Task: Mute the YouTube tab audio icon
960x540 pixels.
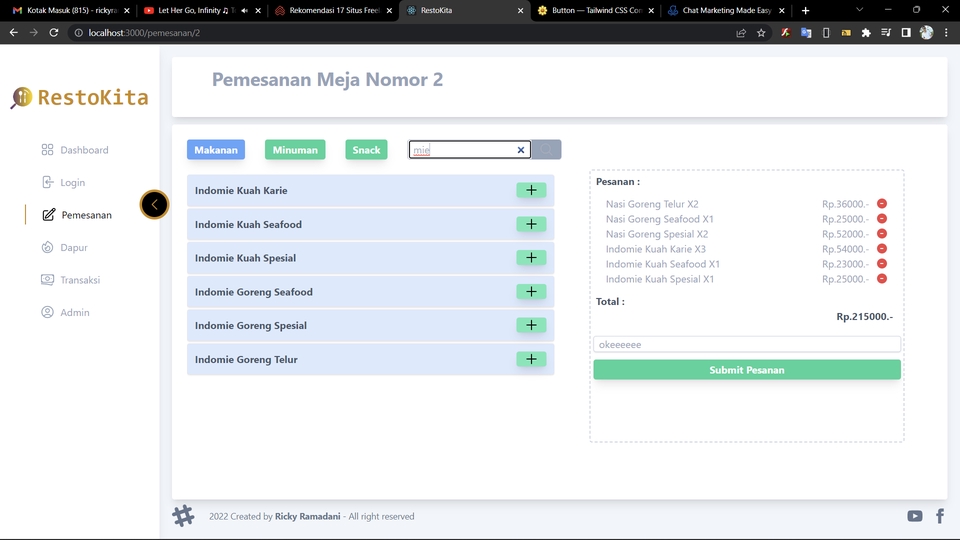Action: pyautogui.click(x=244, y=10)
